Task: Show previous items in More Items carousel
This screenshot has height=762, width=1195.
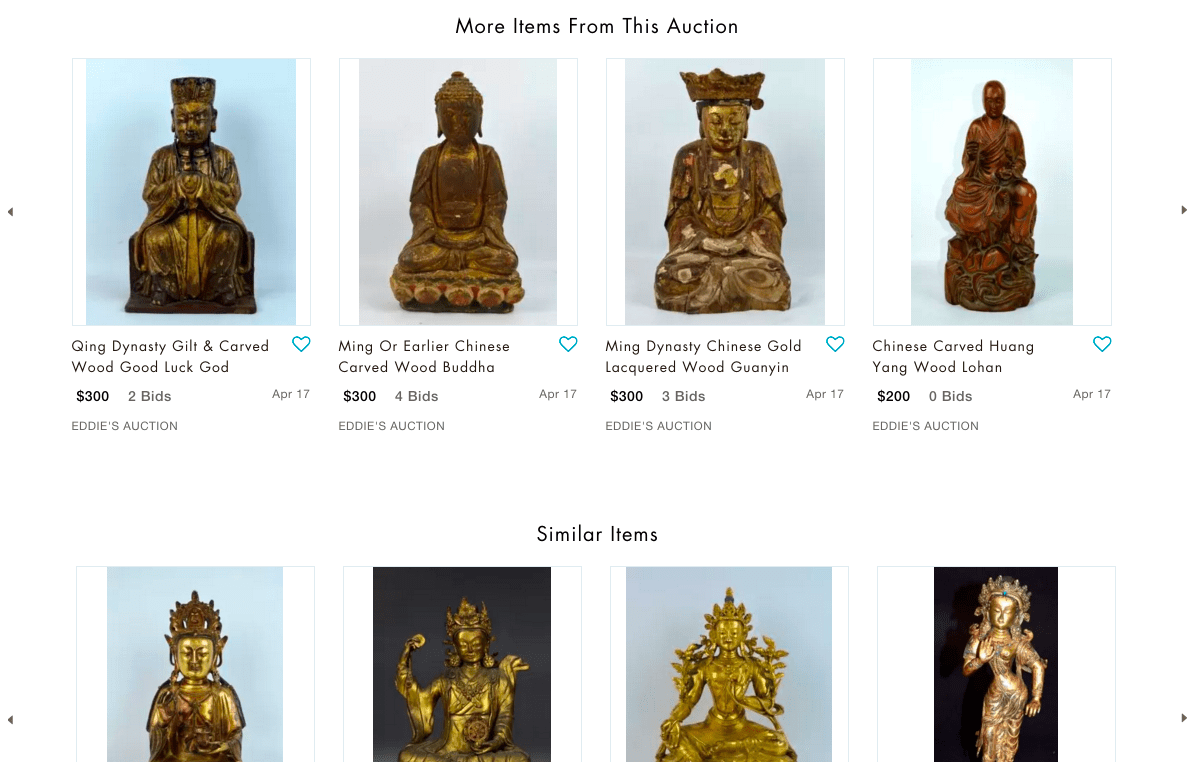Action: [x=11, y=212]
